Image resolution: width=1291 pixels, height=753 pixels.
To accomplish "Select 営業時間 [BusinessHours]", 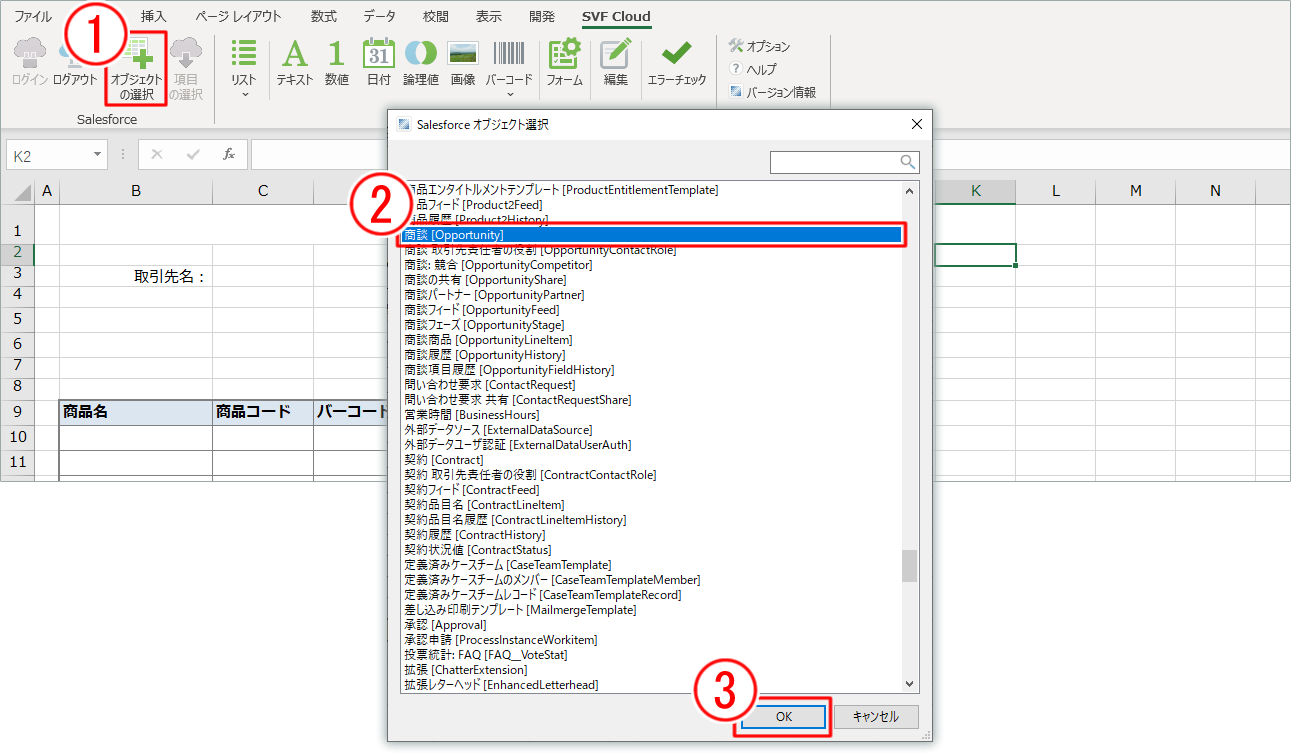I will [x=472, y=415].
